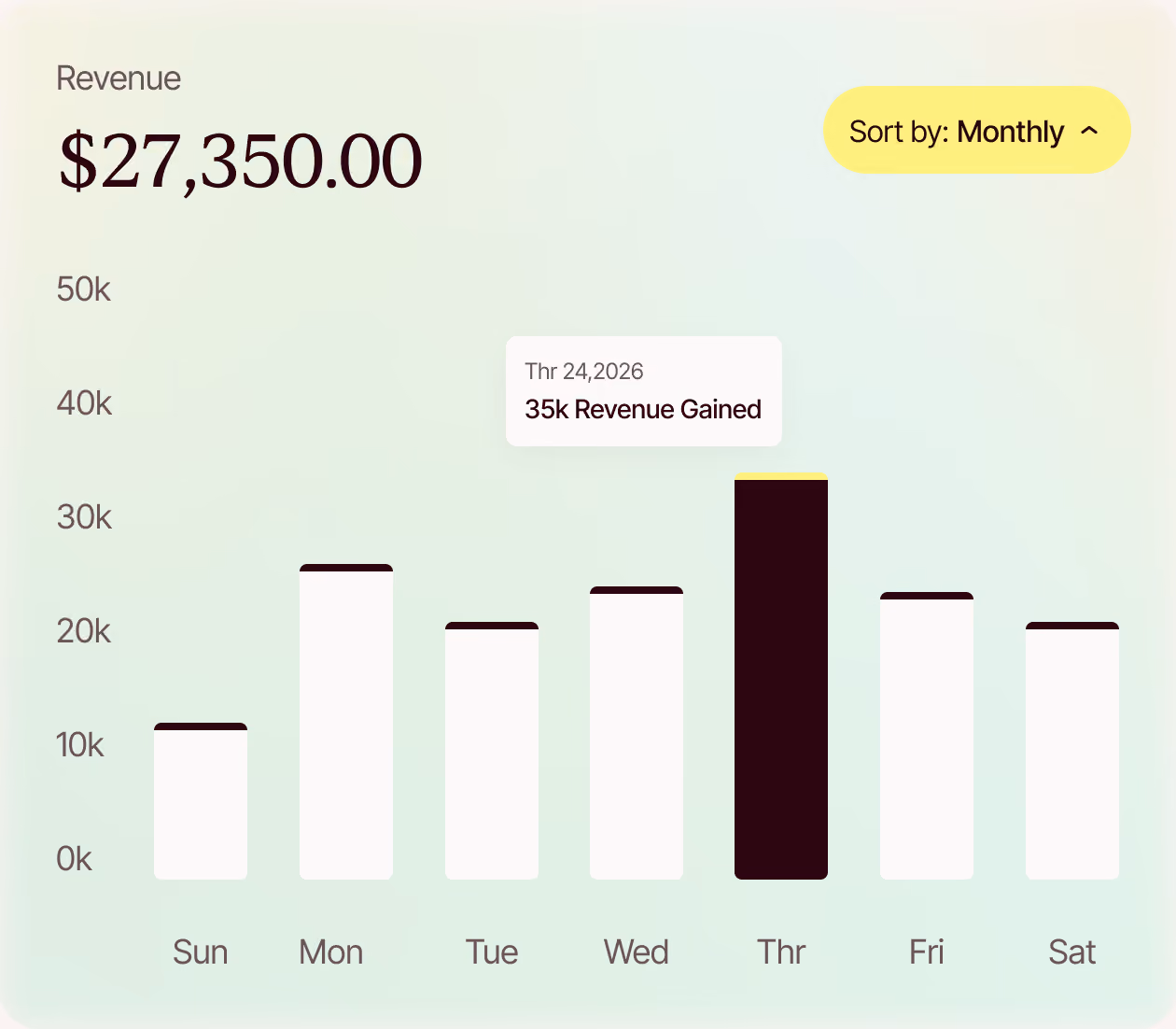1176x1029 pixels.
Task: Select the Sunday revenue bar
Action: 201,800
